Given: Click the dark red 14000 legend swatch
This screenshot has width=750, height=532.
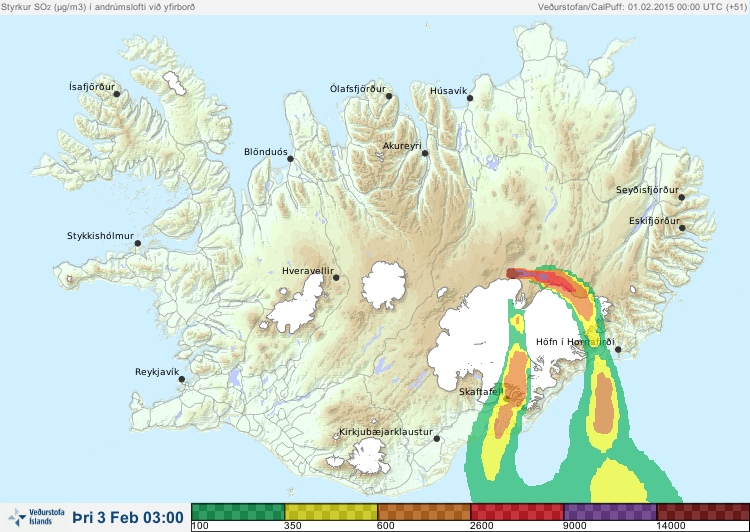Looking at the screenshot, I should click(x=703, y=512).
